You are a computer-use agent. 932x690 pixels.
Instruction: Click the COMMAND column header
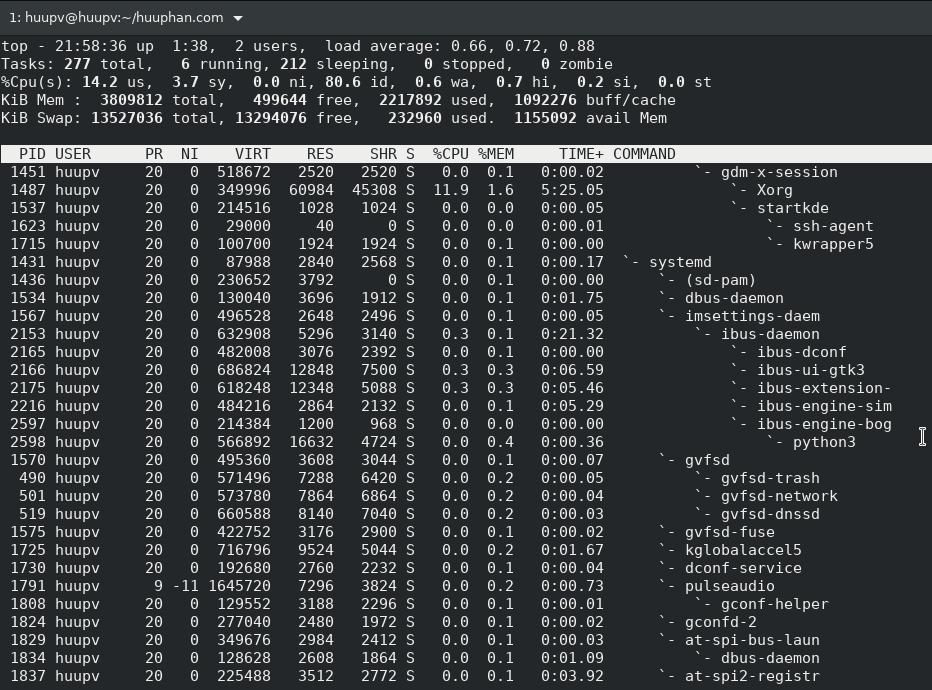(x=644, y=154)
